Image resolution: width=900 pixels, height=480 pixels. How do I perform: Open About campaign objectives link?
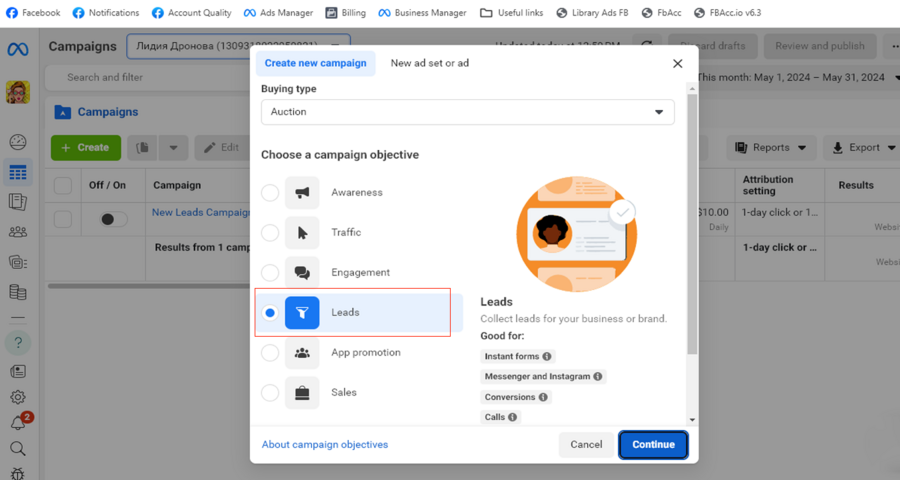pyautogui.click(x=325, y=444)
